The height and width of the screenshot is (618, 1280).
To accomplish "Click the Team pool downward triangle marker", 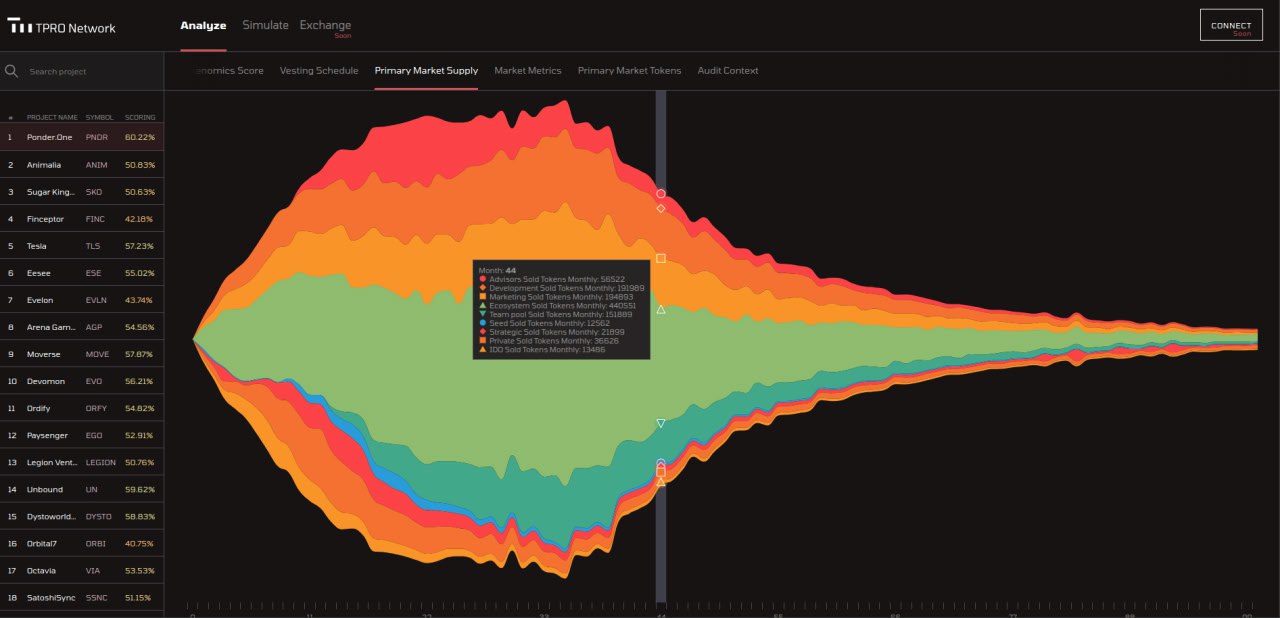I will [660, 424].
